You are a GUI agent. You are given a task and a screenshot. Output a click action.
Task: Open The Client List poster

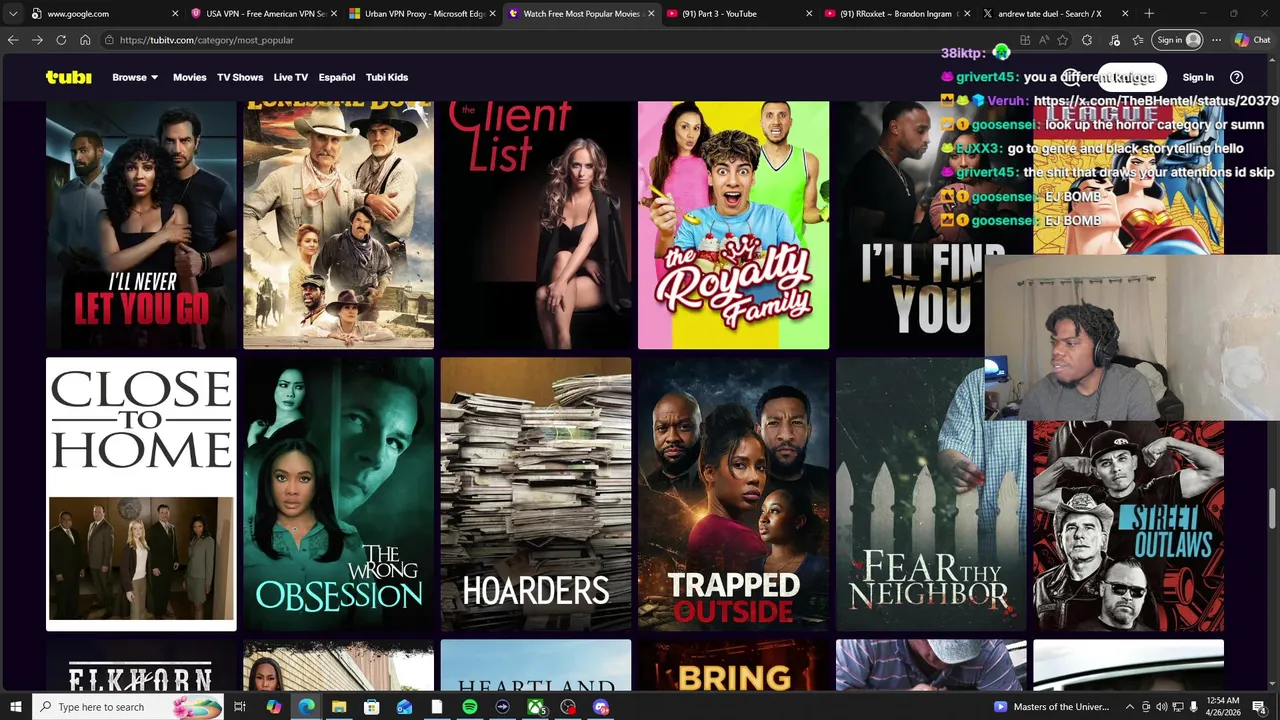536,225
